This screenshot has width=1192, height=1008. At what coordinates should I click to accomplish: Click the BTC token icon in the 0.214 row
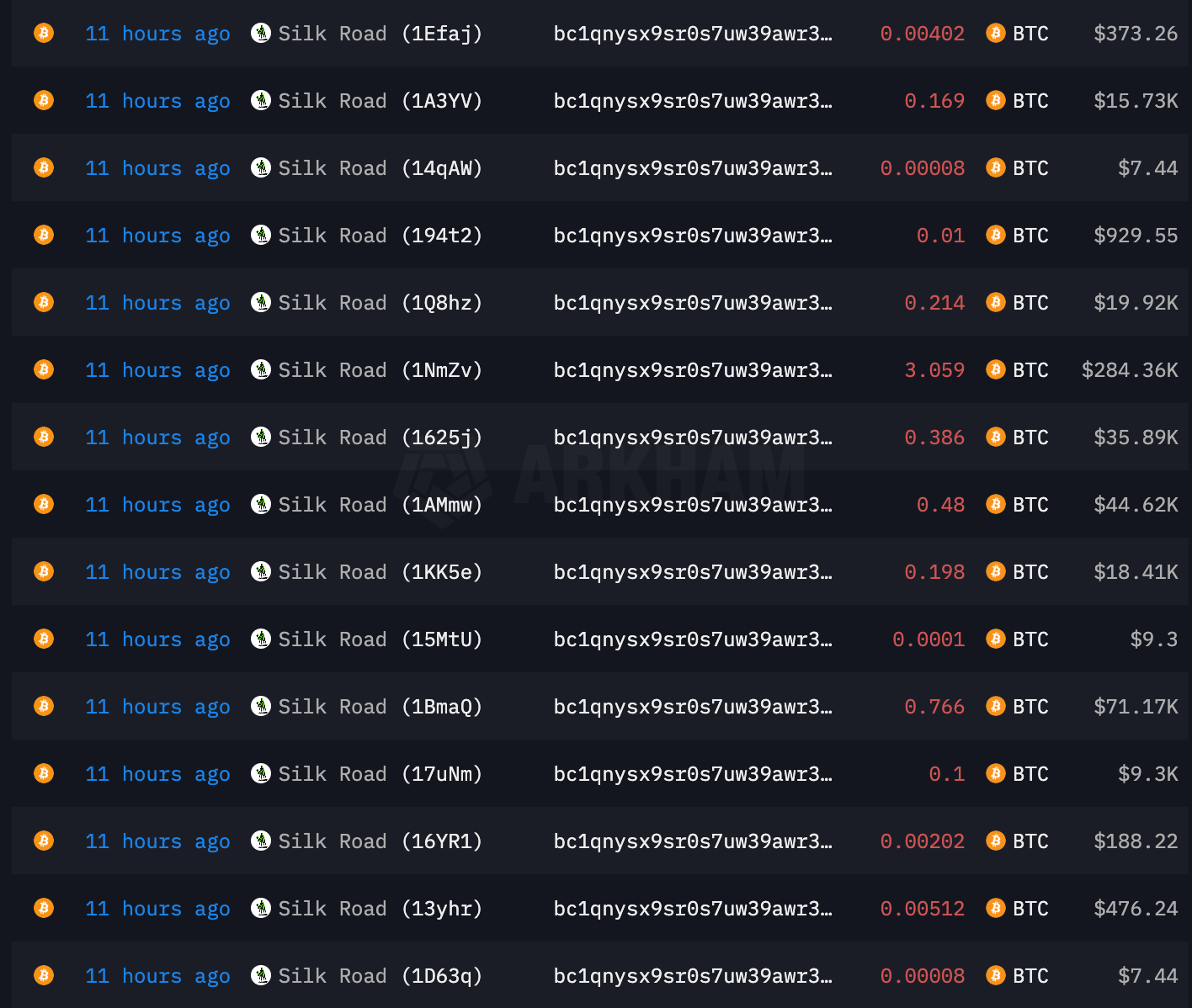pyautogui.click(x=996, y=302)
